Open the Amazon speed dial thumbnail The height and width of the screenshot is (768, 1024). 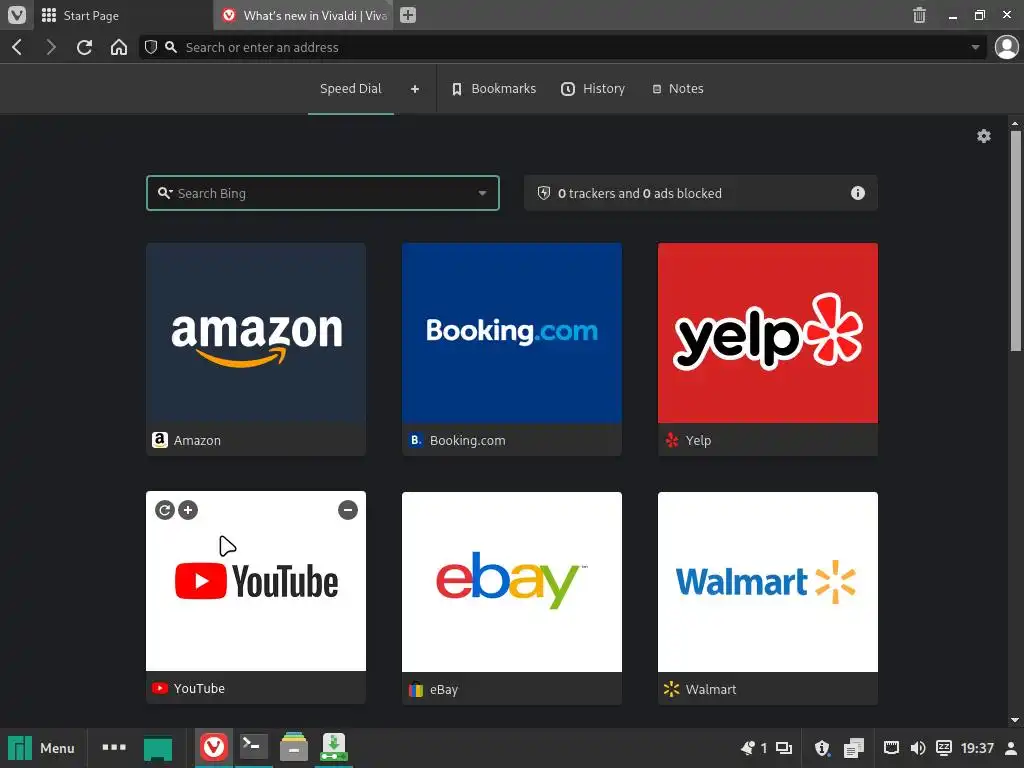click(256, 333)
